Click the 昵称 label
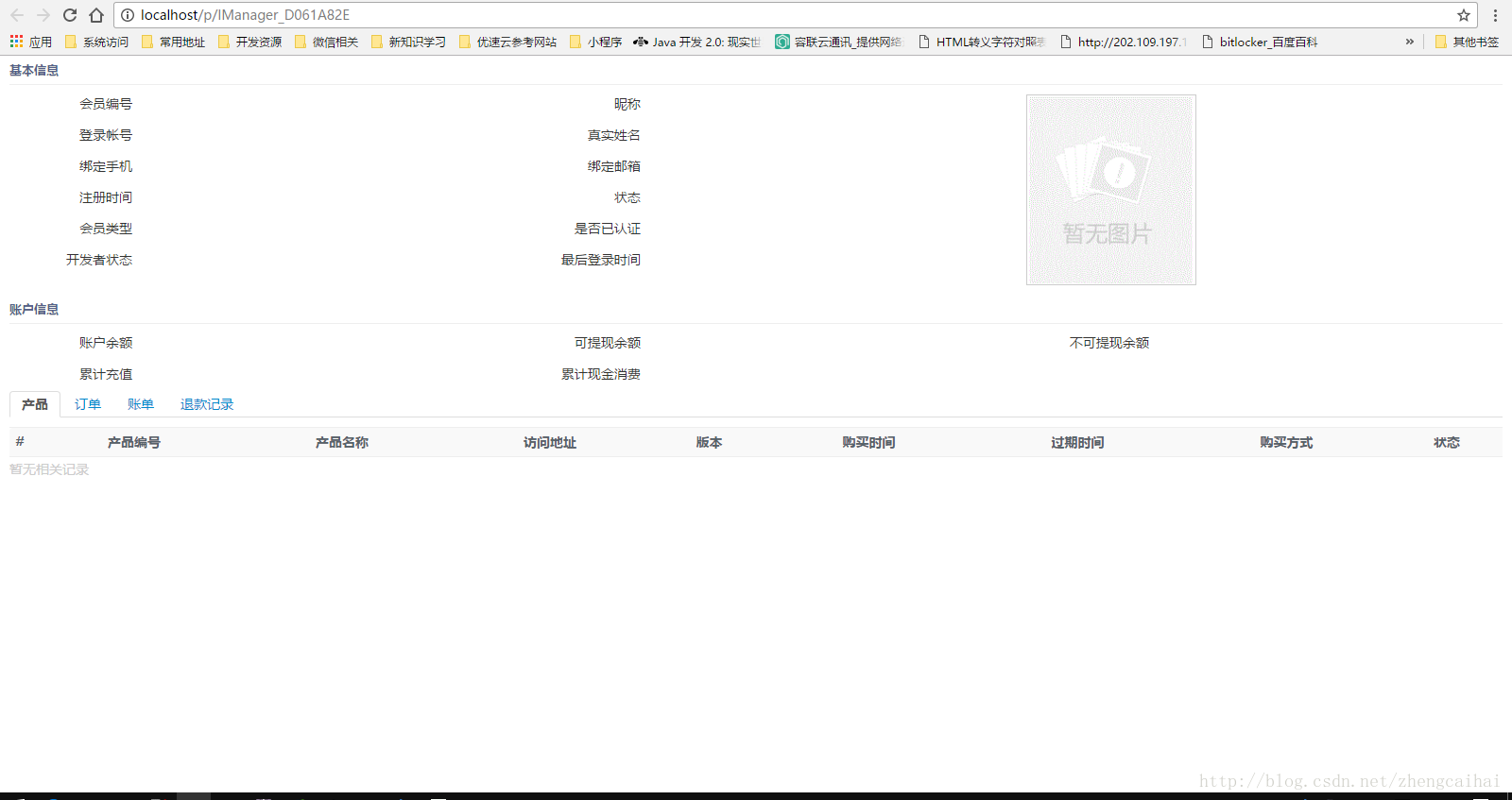Viewport: 1512px width, 800px height. tap(627, 104)
